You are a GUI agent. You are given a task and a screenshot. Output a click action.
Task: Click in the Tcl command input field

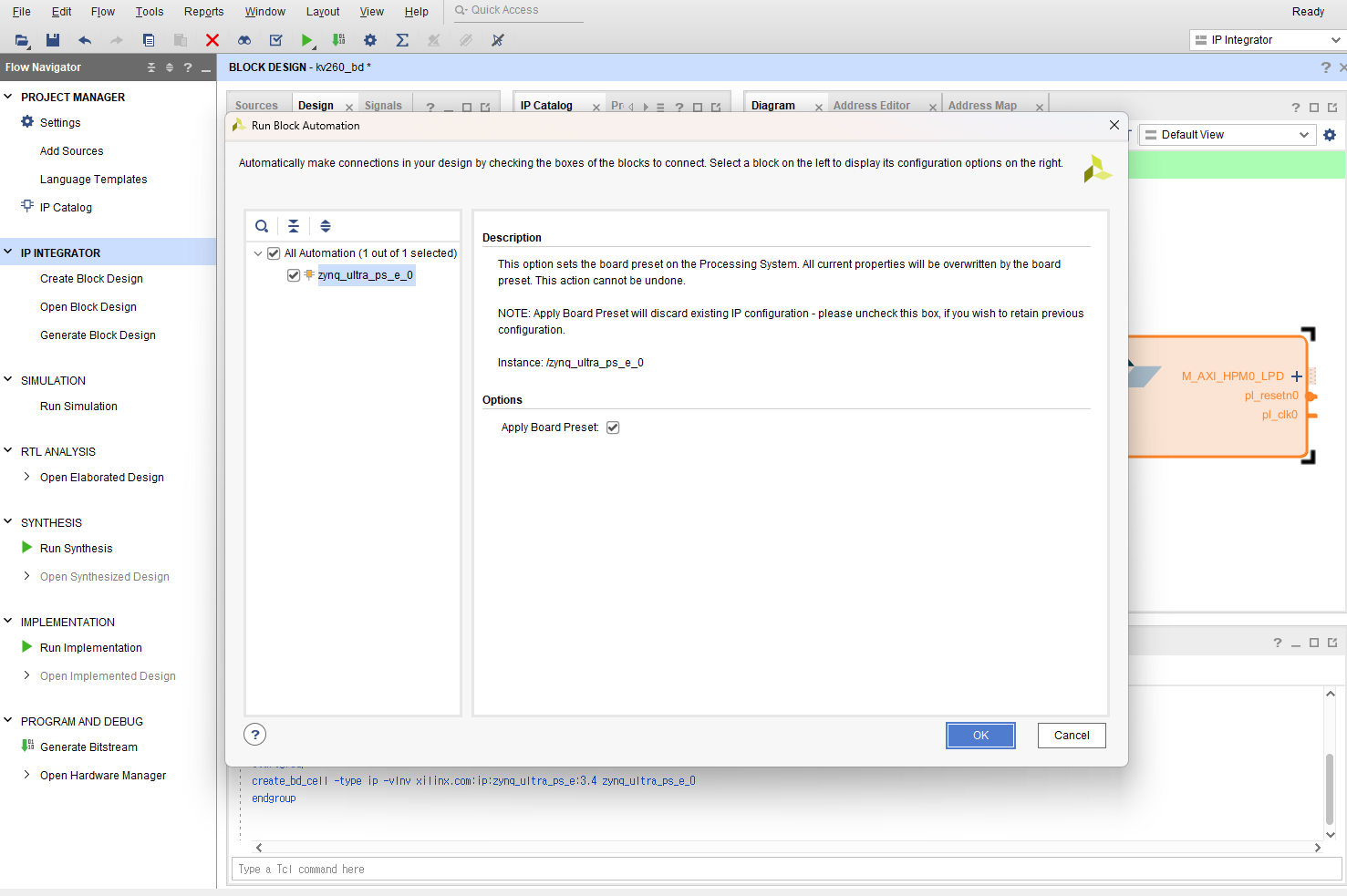(x=788, y=870)
